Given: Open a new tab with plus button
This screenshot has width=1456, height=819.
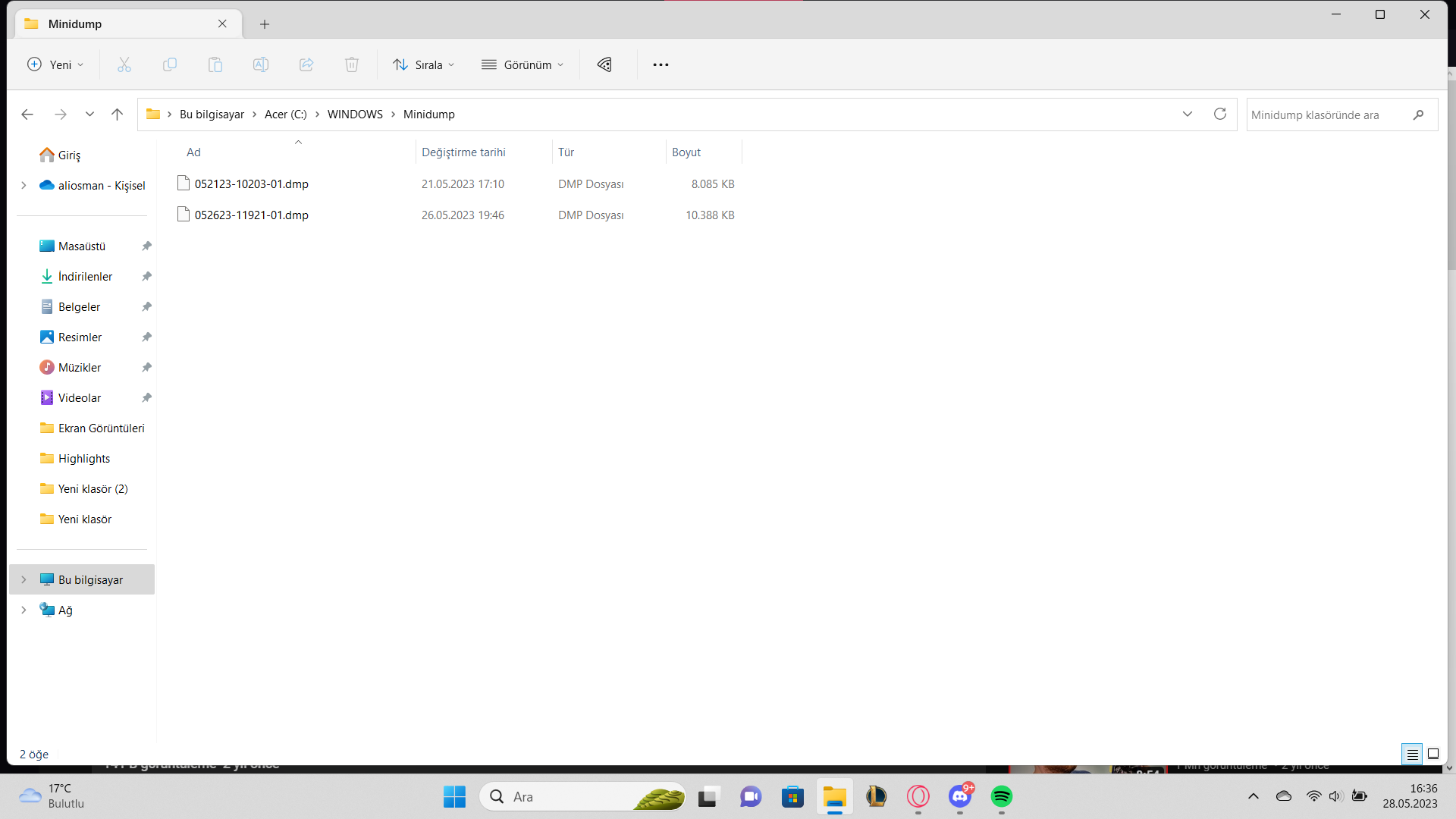Looking at the screenshot, I should point(265,24).
